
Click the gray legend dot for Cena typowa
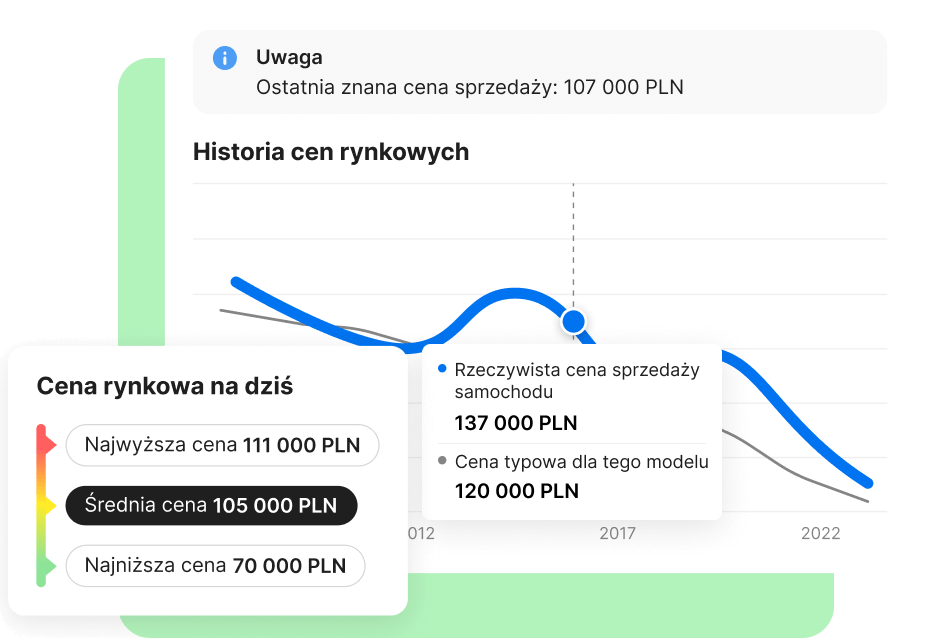(443, 462)
